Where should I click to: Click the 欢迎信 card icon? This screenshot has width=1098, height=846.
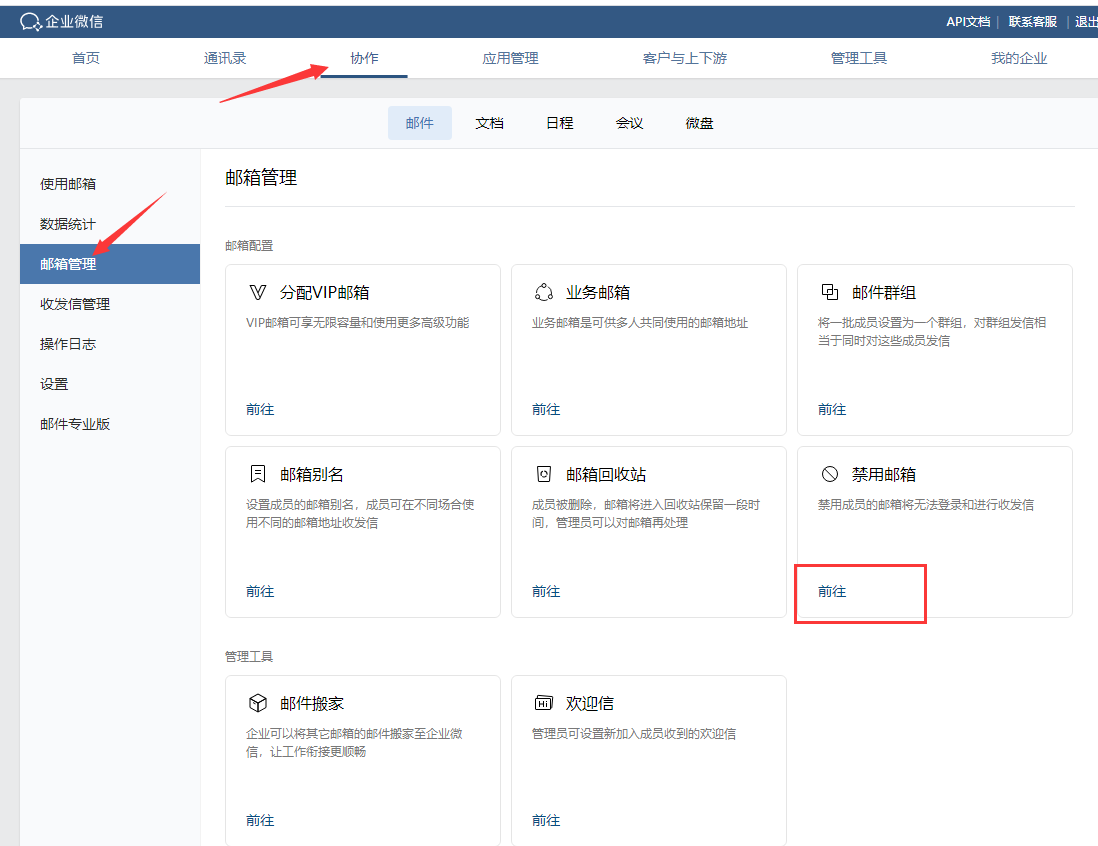tap(544, 703)
